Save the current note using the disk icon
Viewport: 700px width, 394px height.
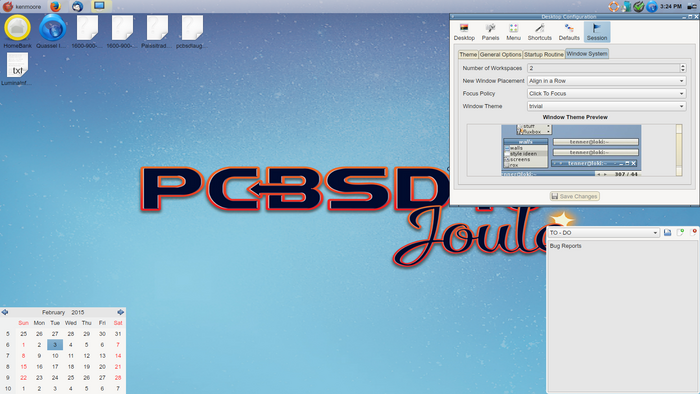(x=667, y=232)
